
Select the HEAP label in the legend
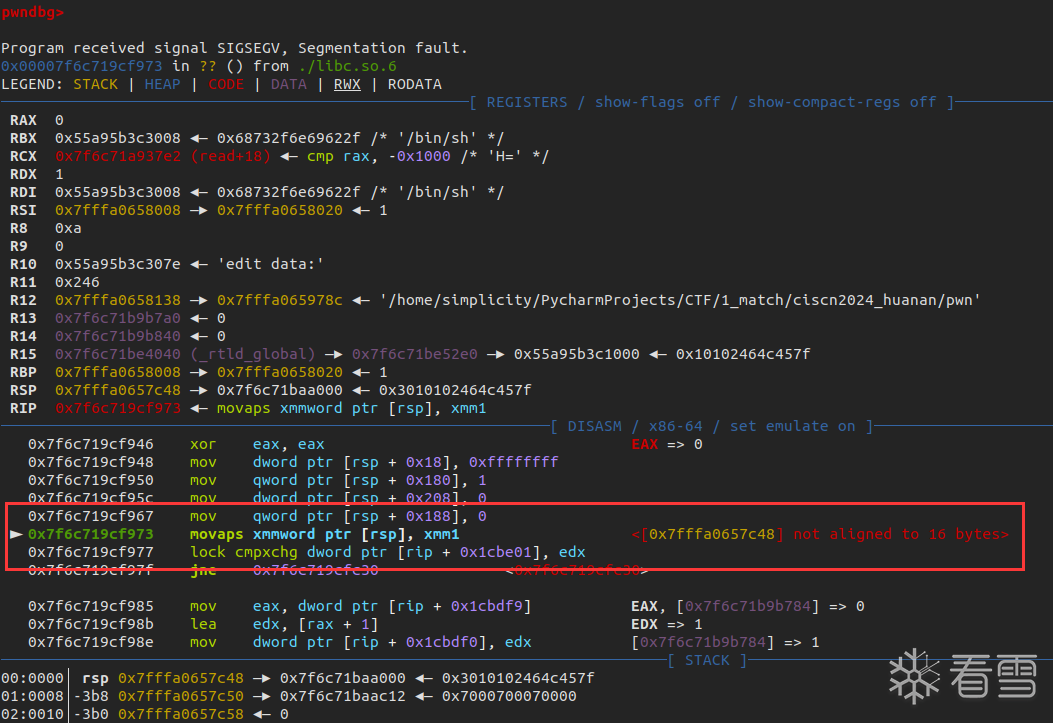coord(163,84)
